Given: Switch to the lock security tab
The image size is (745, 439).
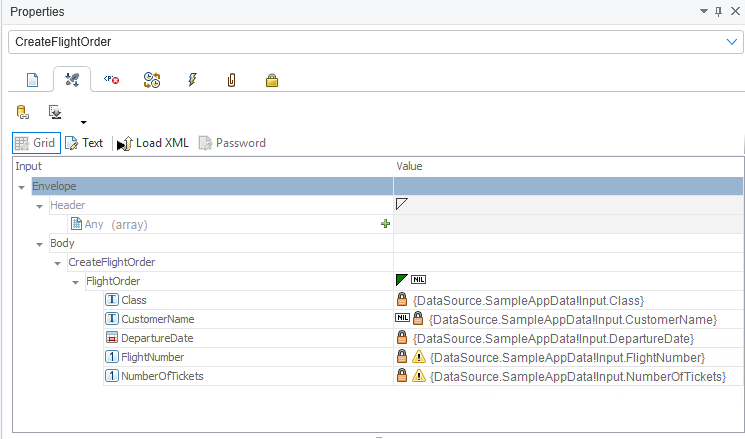Looking at the screenshot, I should [271, 80].
